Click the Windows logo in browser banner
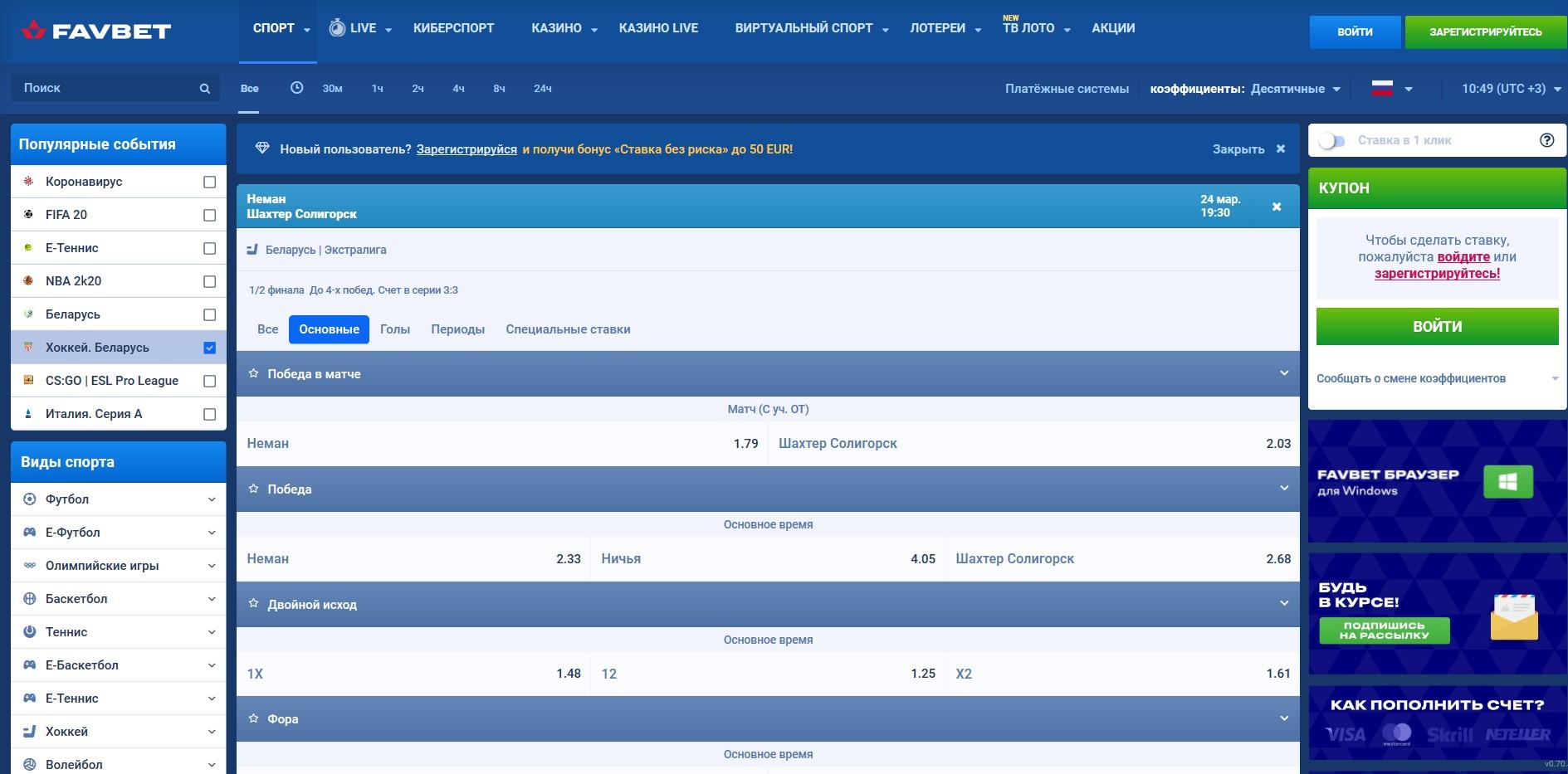1568x774 pixels. [x=1507, y=482]
